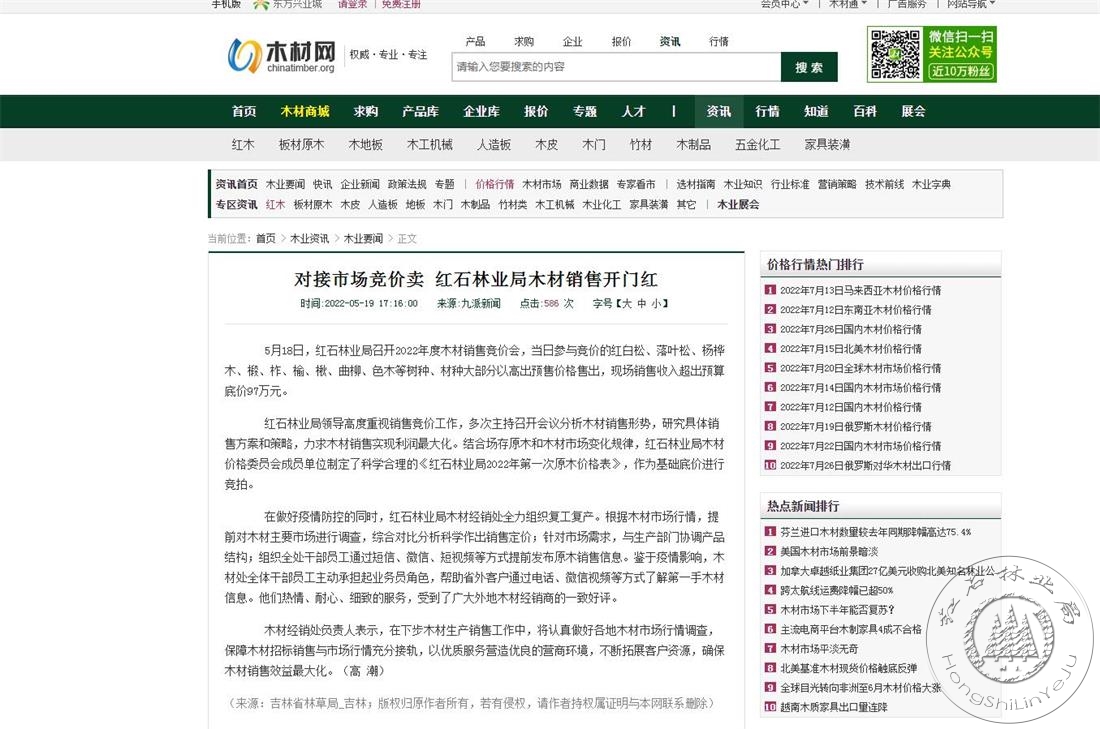Open 五金化工 category link

[x=758, y=145]
